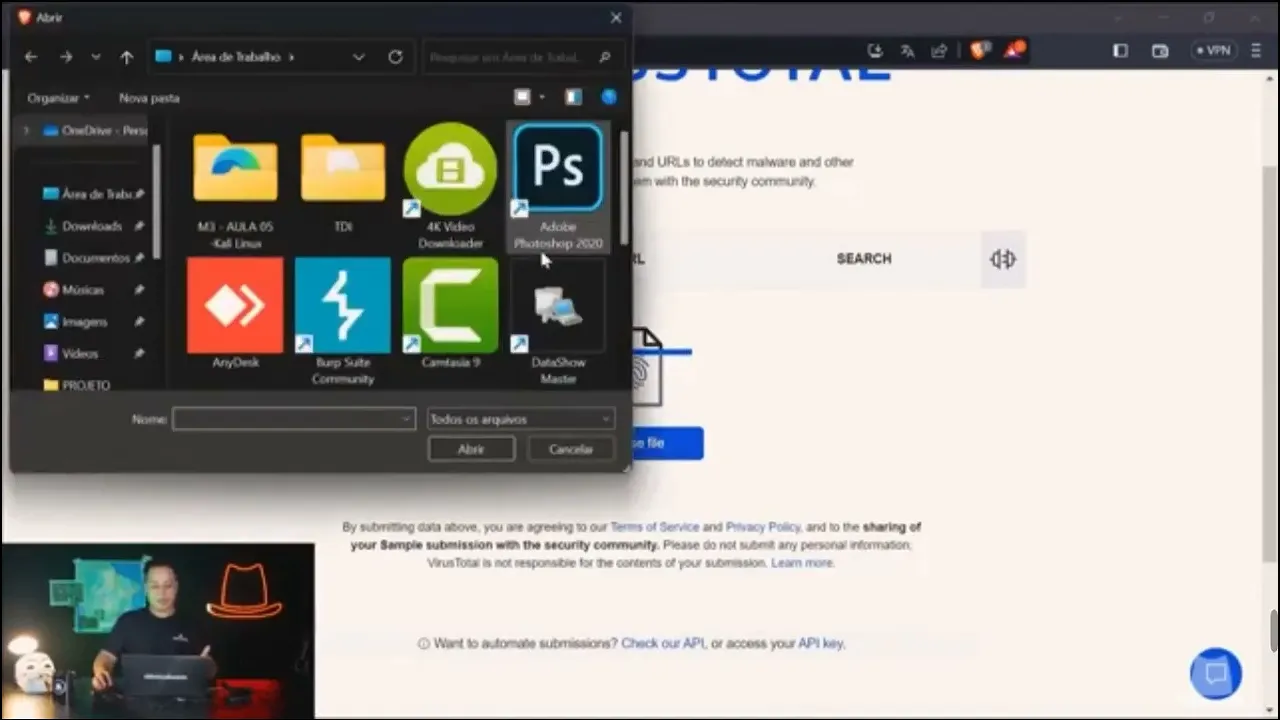Switch to the SEARCH tab on VirusTotal
The image size is (1280, 720).
click(x=863, y=259)
